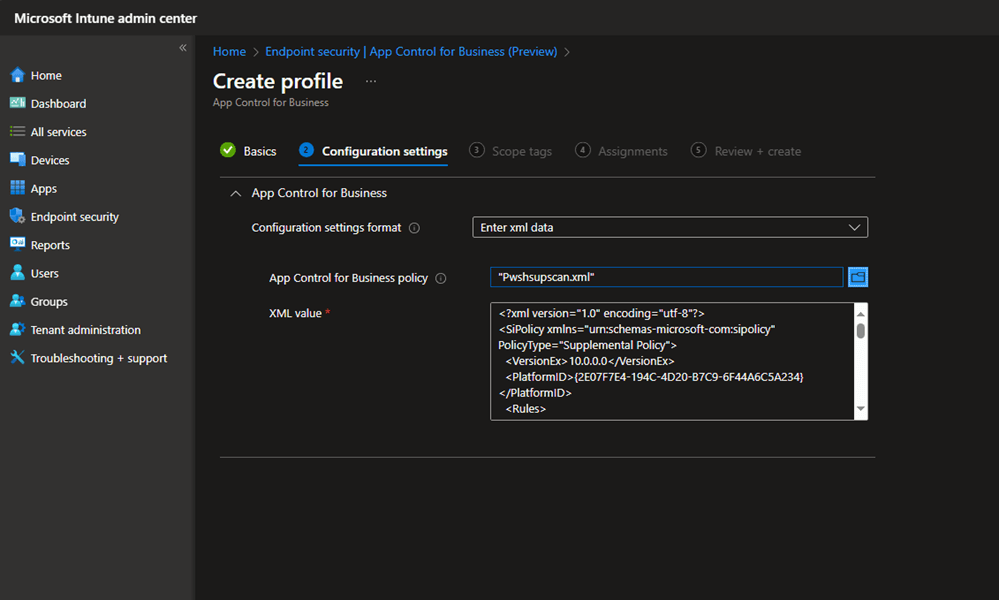The height and width of the screenshot is (600, 999).
Task: Open Configuration settings format dropdown
Action: [x=670, y=227]
